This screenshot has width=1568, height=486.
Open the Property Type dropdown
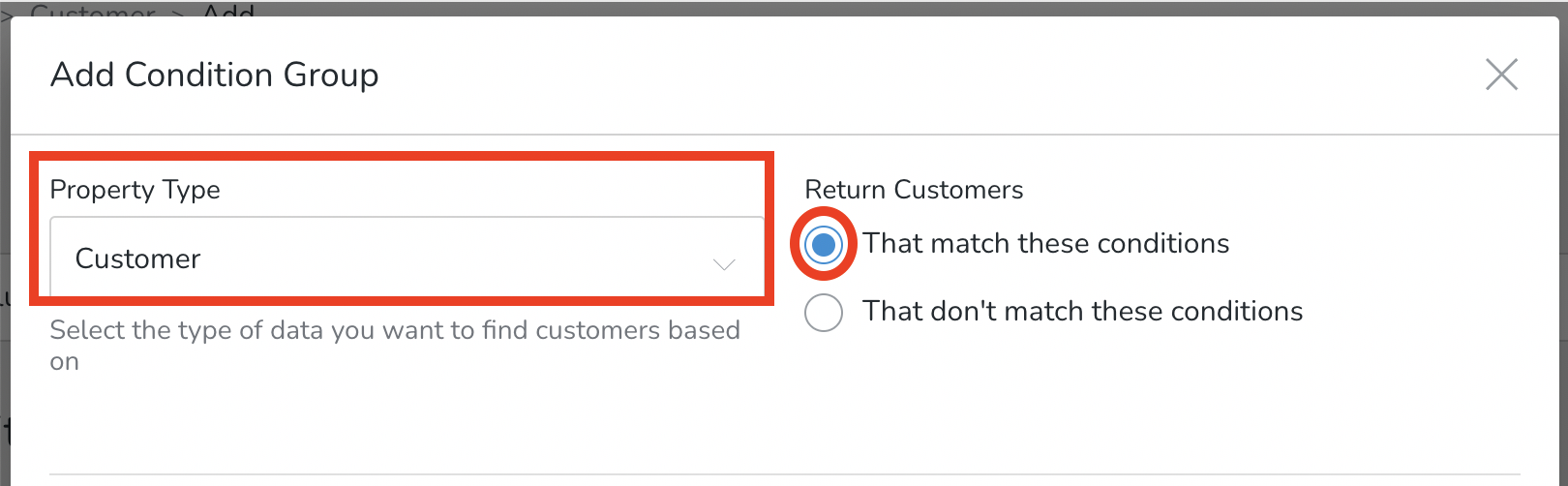[407, 258]
